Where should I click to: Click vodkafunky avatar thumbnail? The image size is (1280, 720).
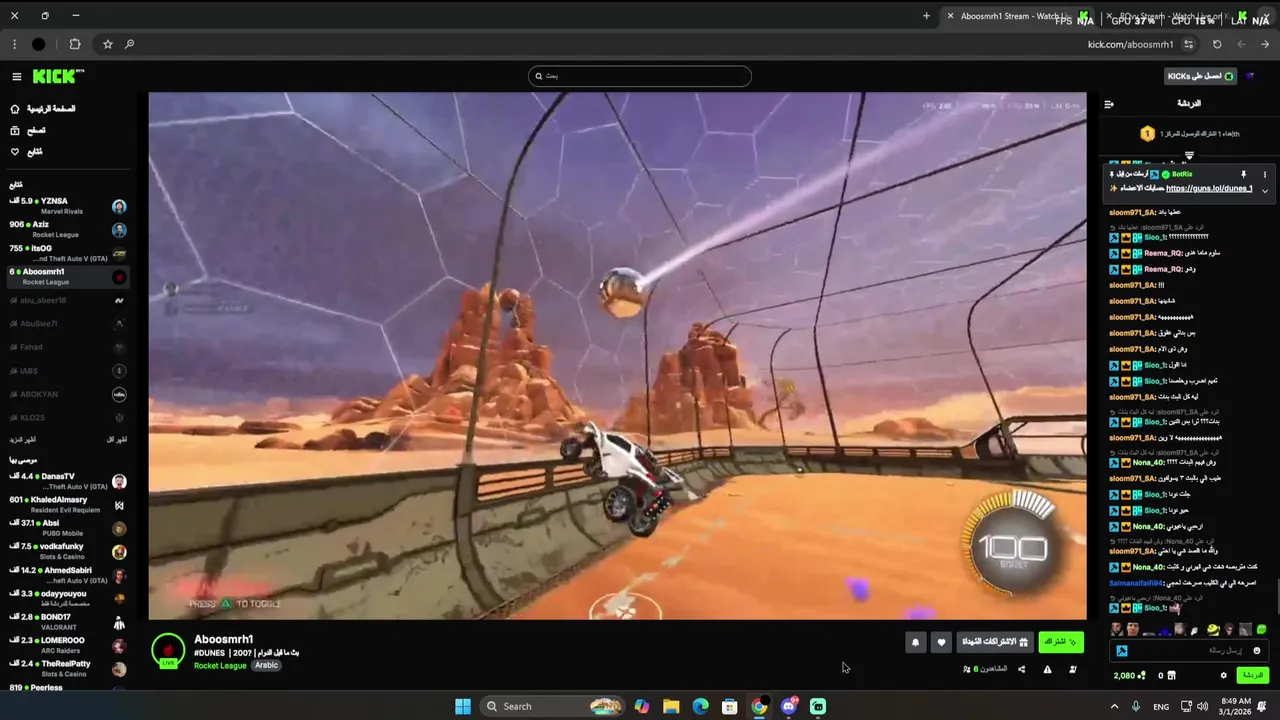(119, 551)
